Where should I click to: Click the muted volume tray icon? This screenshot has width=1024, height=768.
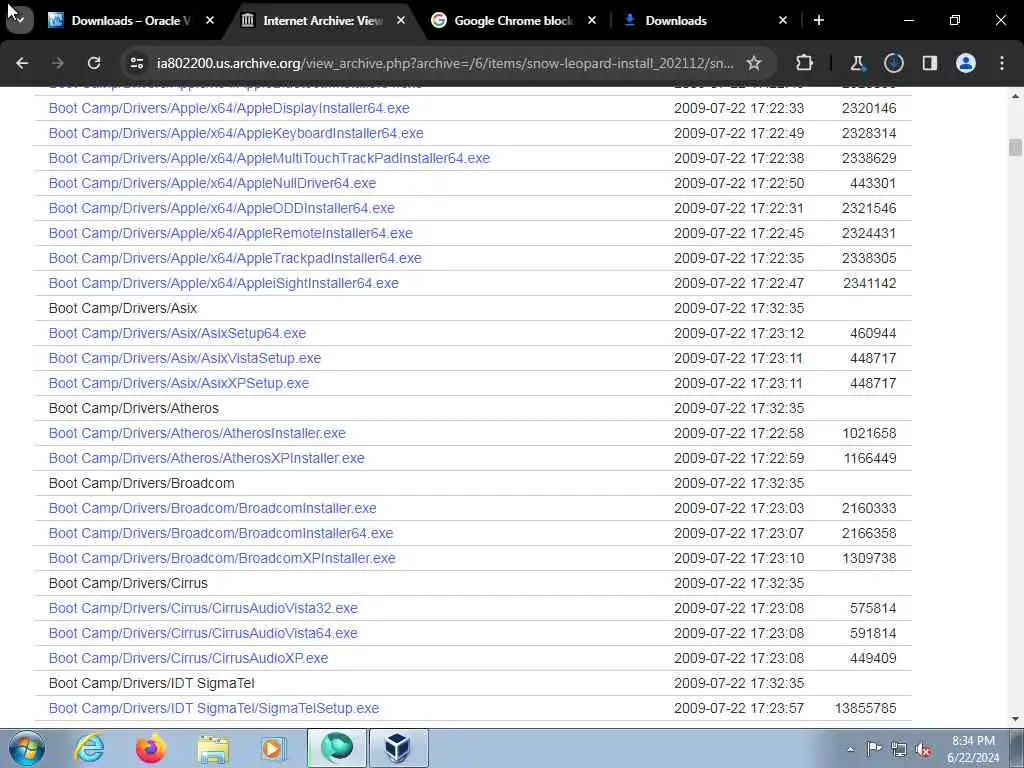[923, 749]
